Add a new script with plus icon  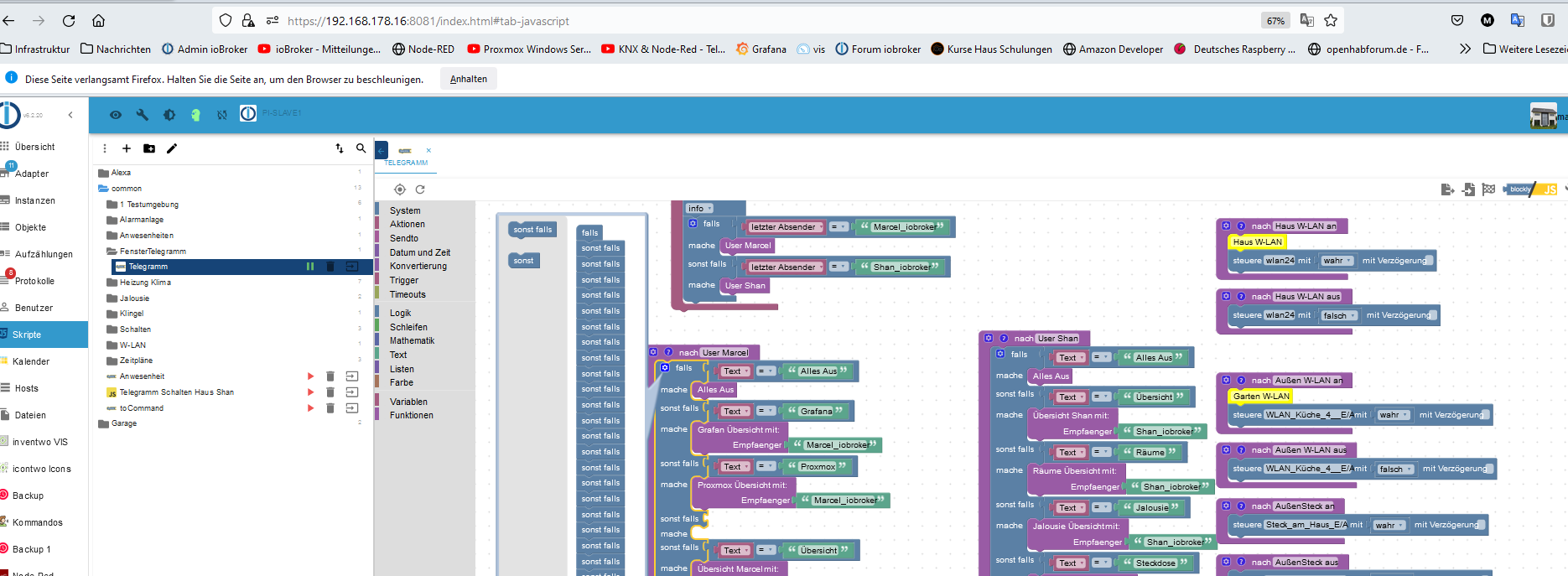[x=127, y=148]
